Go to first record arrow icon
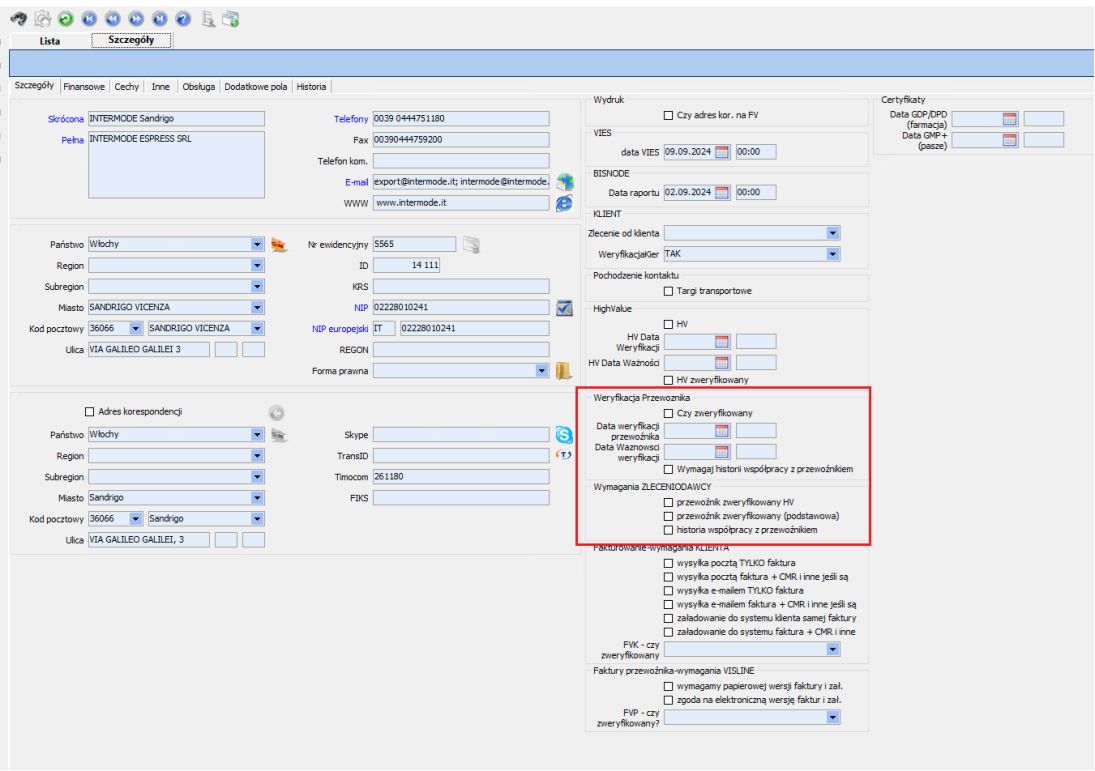 [x=89, y=19]
